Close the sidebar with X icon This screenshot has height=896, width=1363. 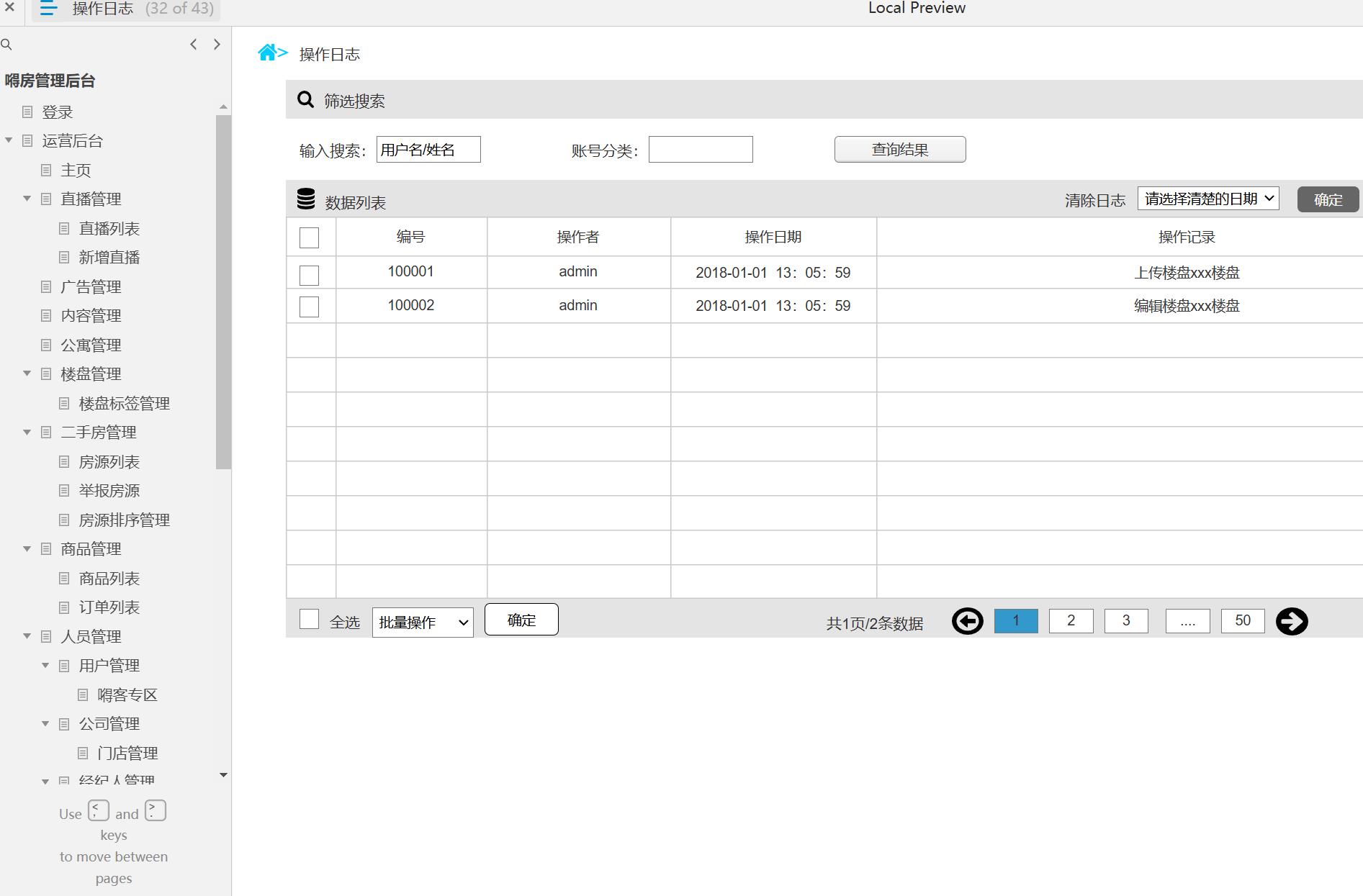pyautogui.click(x=10, y=7)
